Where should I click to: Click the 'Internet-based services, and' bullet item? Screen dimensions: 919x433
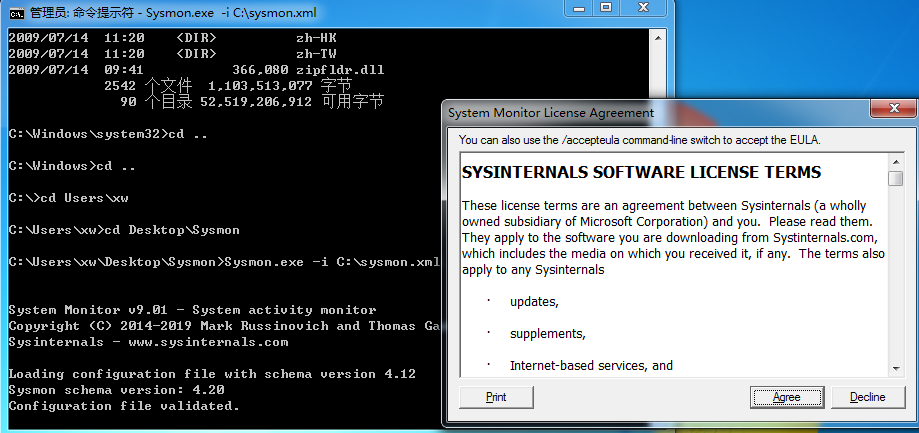[591, 366]
